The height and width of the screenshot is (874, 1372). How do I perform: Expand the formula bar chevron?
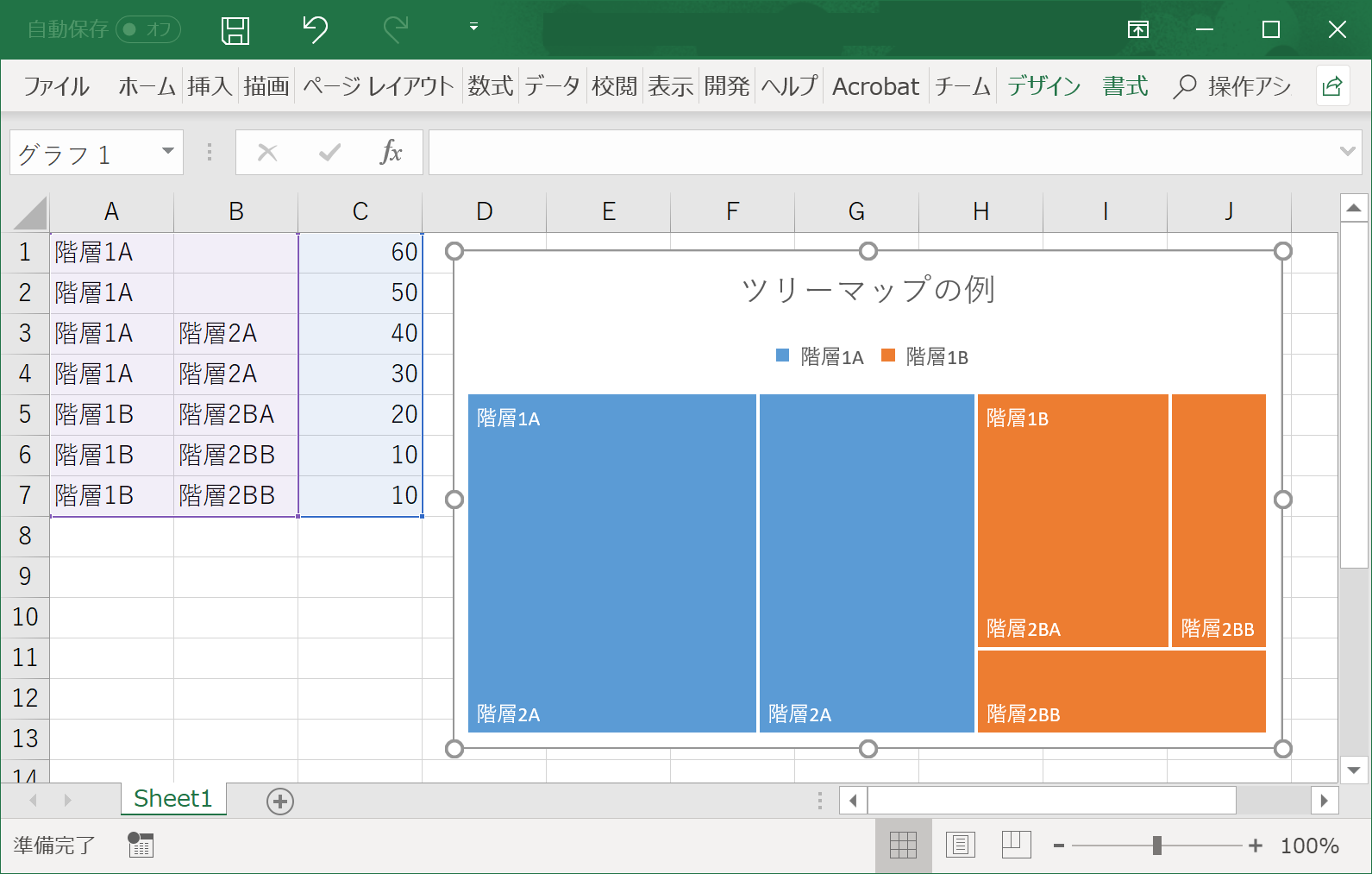1347,152
